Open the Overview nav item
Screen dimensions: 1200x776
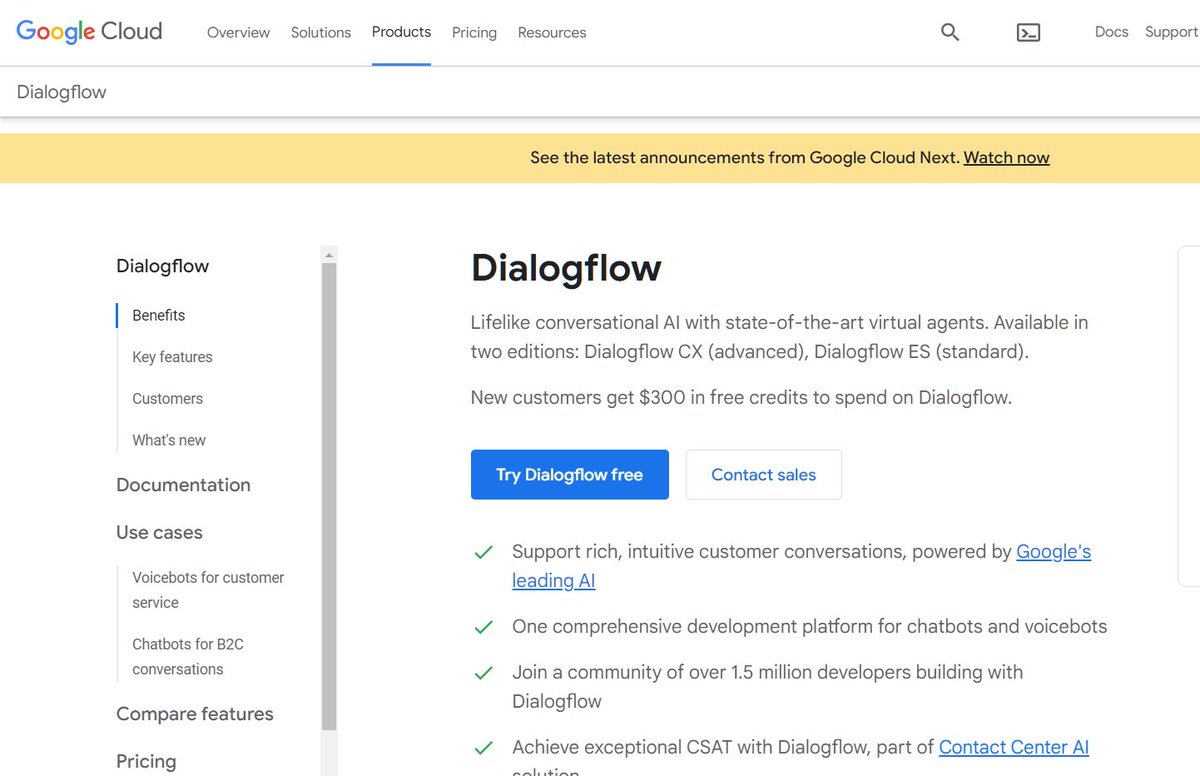[238, 32]
